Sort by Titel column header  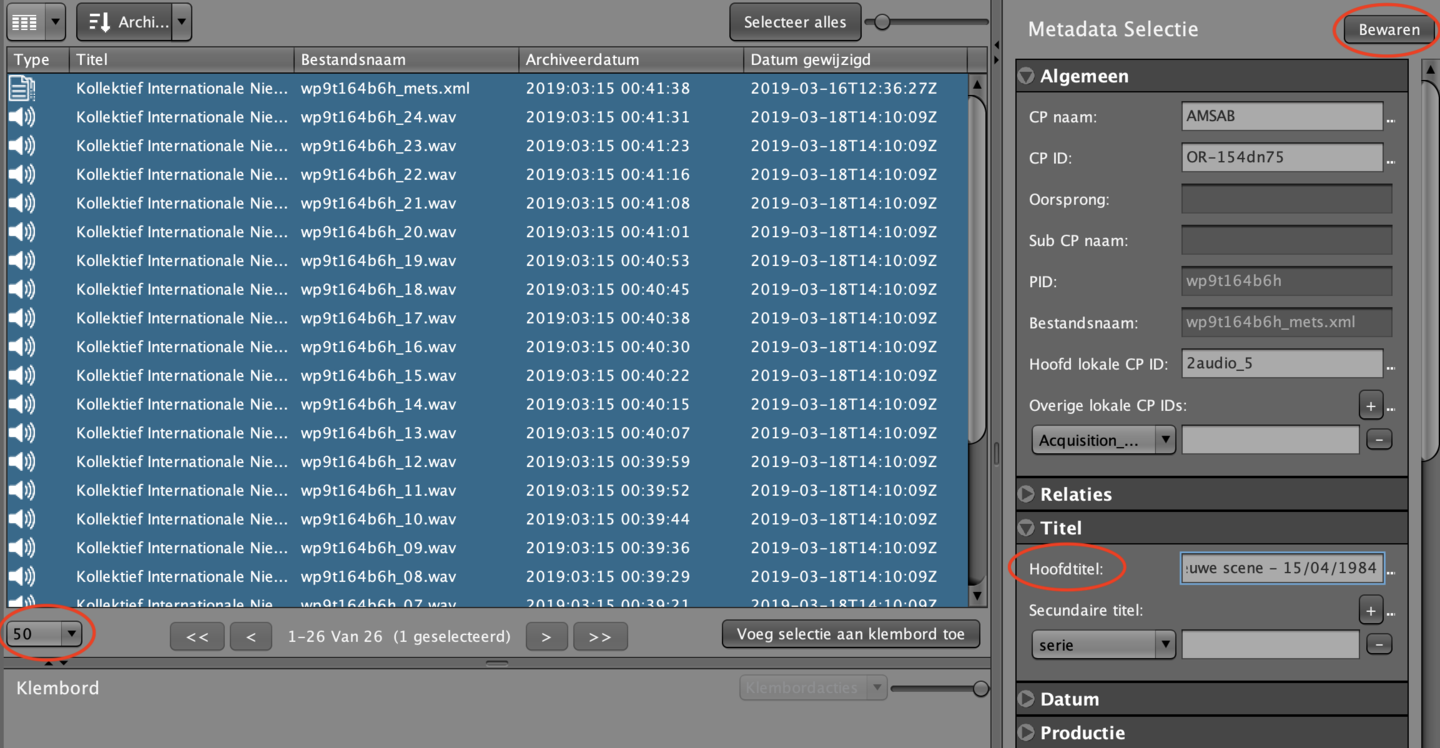182,60
